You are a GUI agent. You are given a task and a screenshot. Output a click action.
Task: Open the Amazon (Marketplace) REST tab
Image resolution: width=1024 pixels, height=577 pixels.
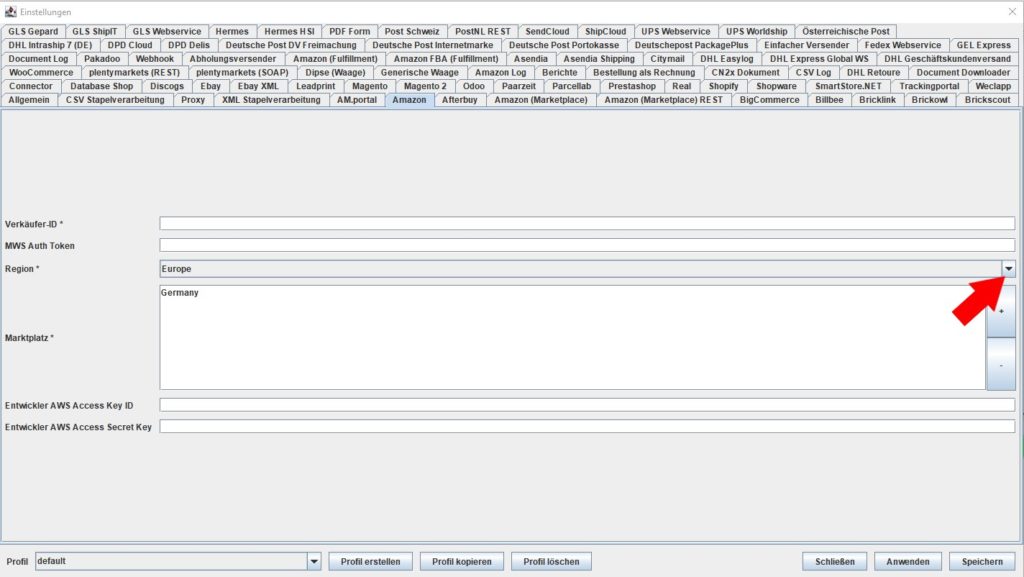[x=664, y=100]
